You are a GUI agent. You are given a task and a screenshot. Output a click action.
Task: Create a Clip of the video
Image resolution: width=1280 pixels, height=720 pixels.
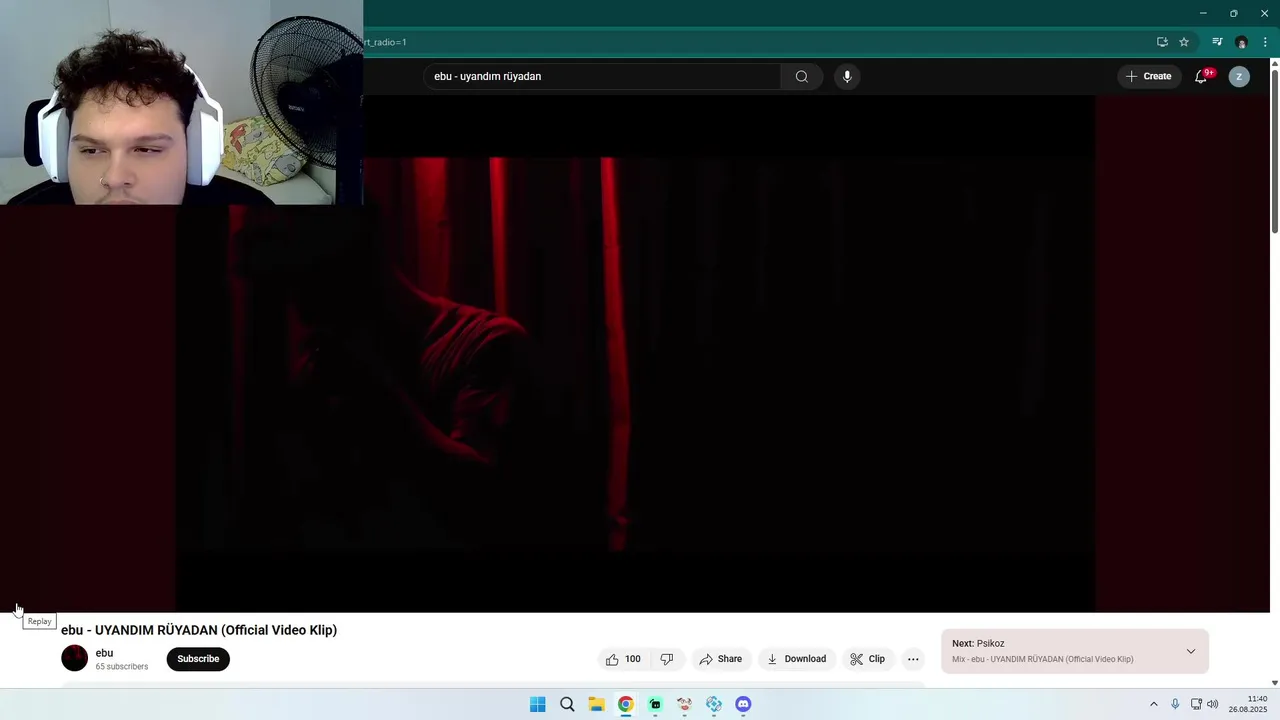867,659
